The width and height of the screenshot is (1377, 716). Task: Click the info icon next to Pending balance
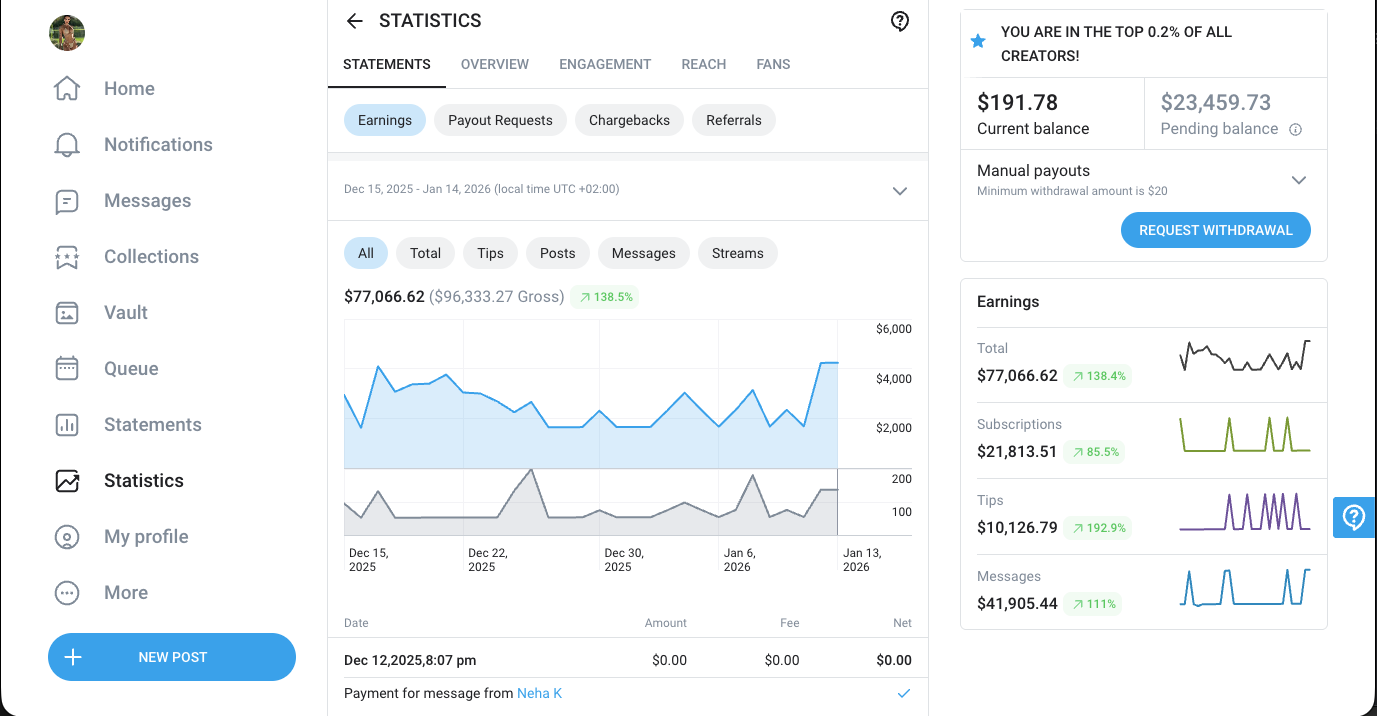tap(1295, 129)
